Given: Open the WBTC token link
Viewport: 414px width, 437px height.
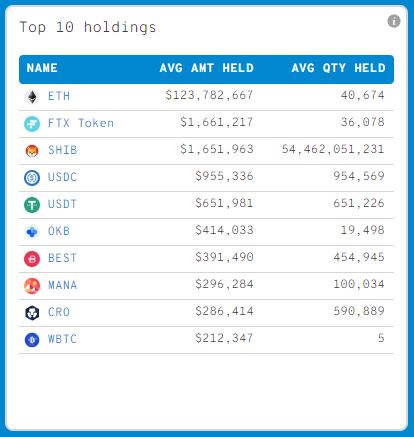Looking at the screenshot, I should tap(63, 339).
